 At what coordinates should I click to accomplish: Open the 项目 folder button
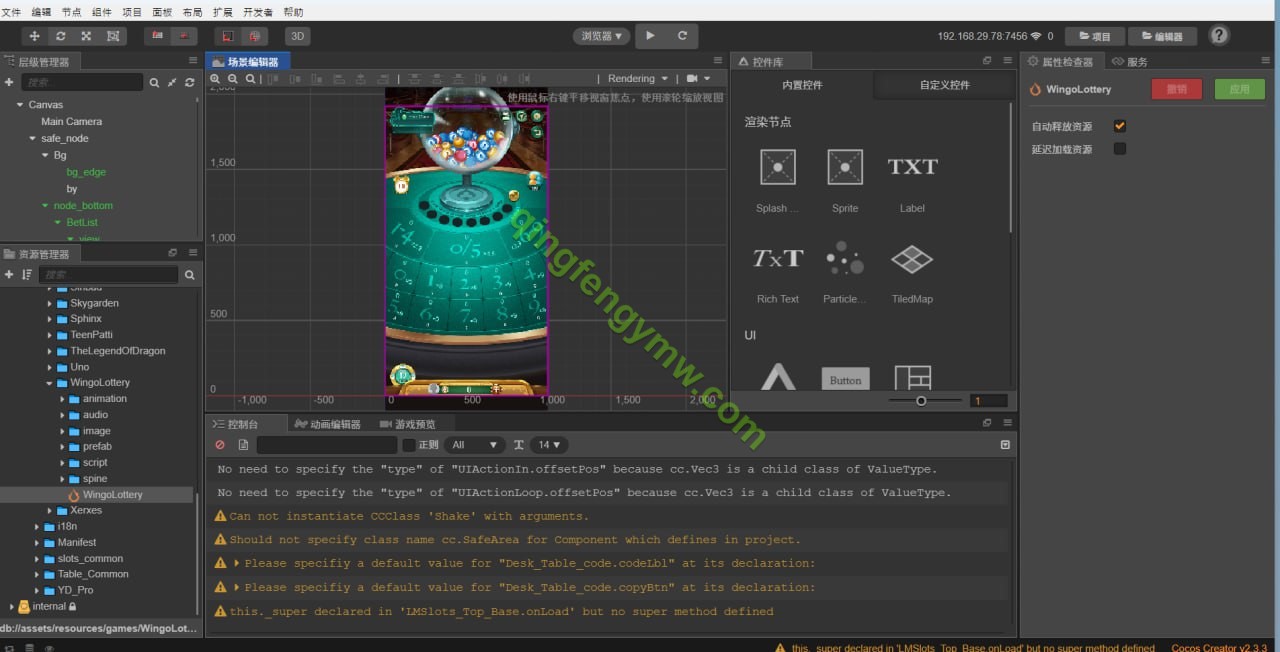coord(1094,36)
